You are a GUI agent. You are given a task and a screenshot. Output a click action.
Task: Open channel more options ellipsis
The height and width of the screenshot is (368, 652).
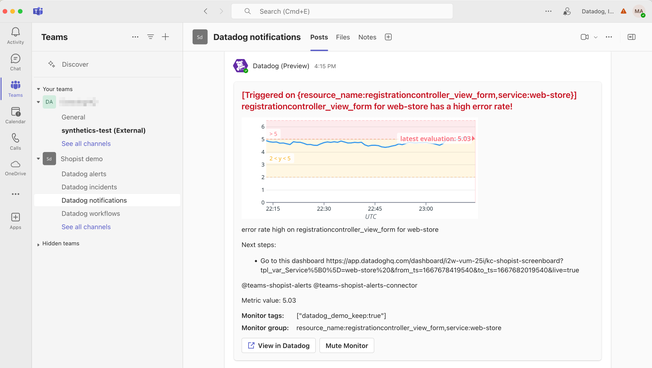609,37
